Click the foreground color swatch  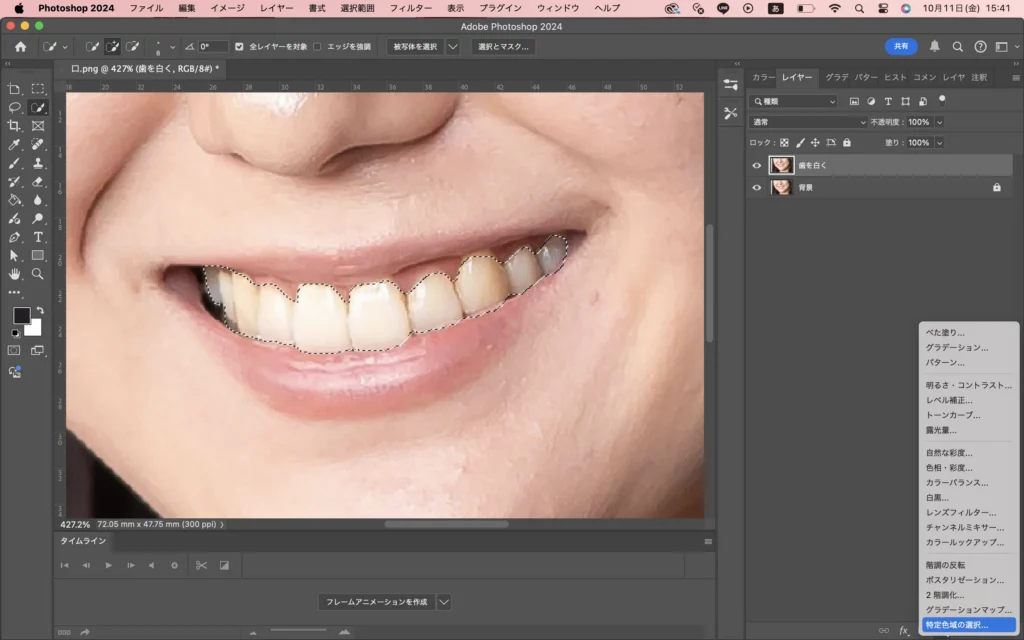point(21,315)
